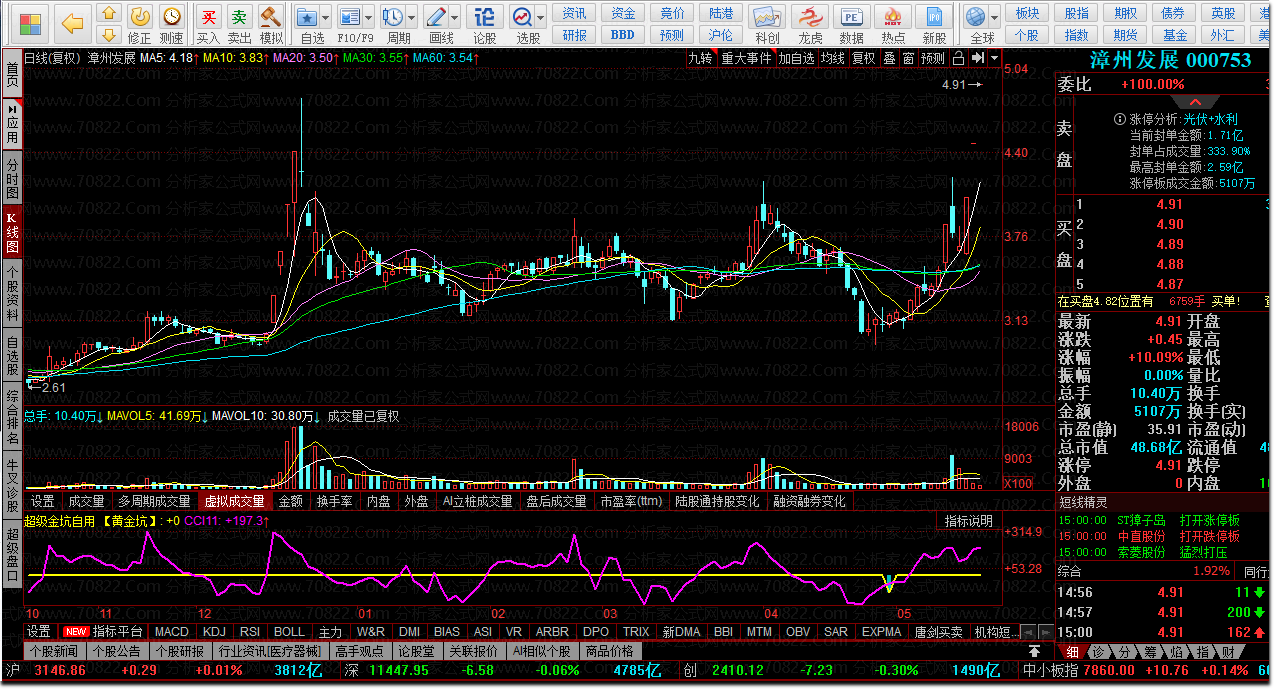Screen dimensions: 1275x689
Task: Click the lock icon in chart header
Action: (959, 58)
